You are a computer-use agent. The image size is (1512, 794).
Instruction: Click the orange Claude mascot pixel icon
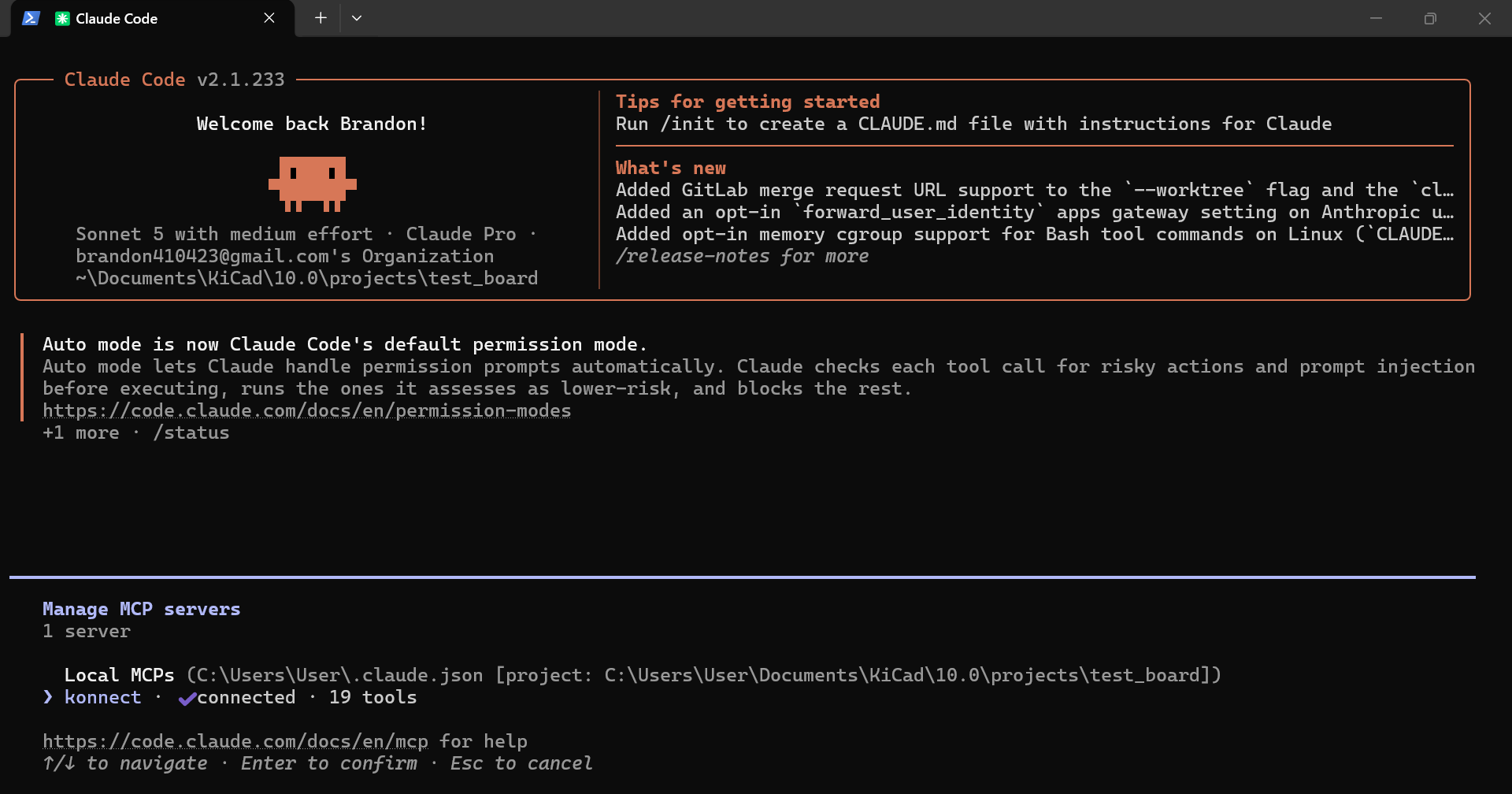click(313, 184)
